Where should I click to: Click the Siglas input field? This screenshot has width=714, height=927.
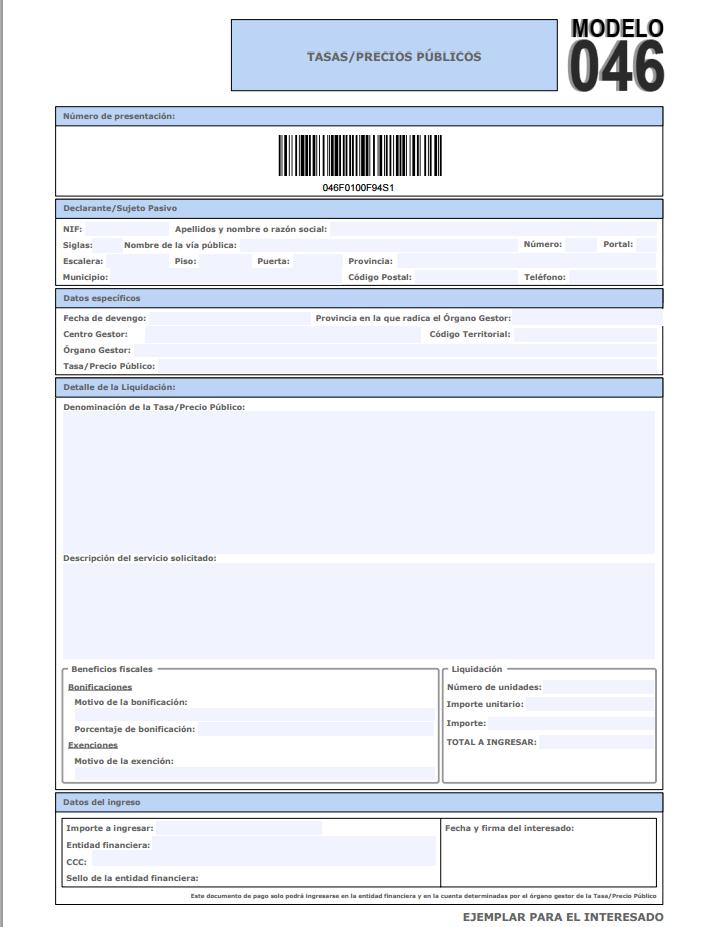click(107, 245)
